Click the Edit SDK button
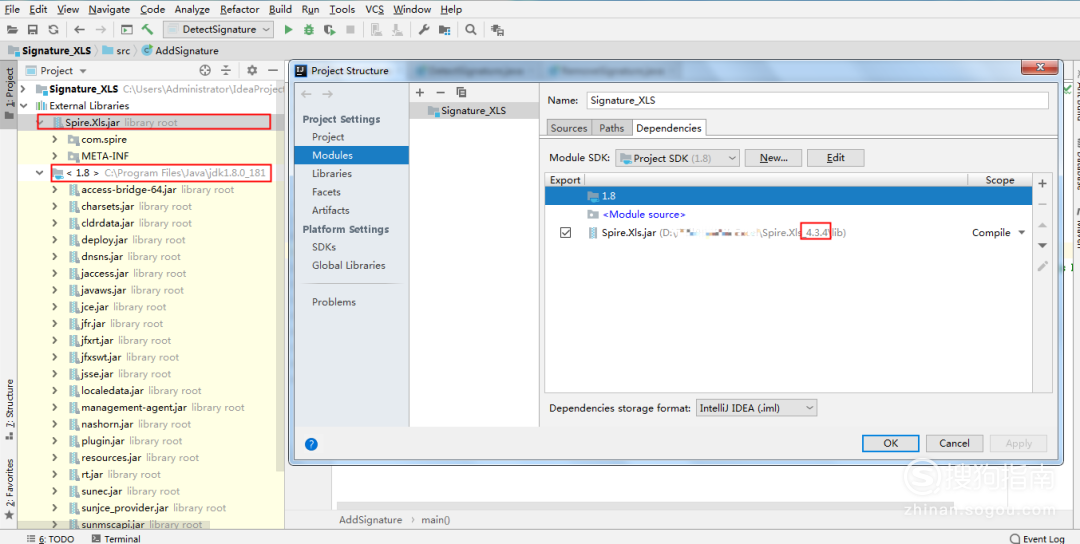The height and width of the screenshot is (544, 1080). 835,158
